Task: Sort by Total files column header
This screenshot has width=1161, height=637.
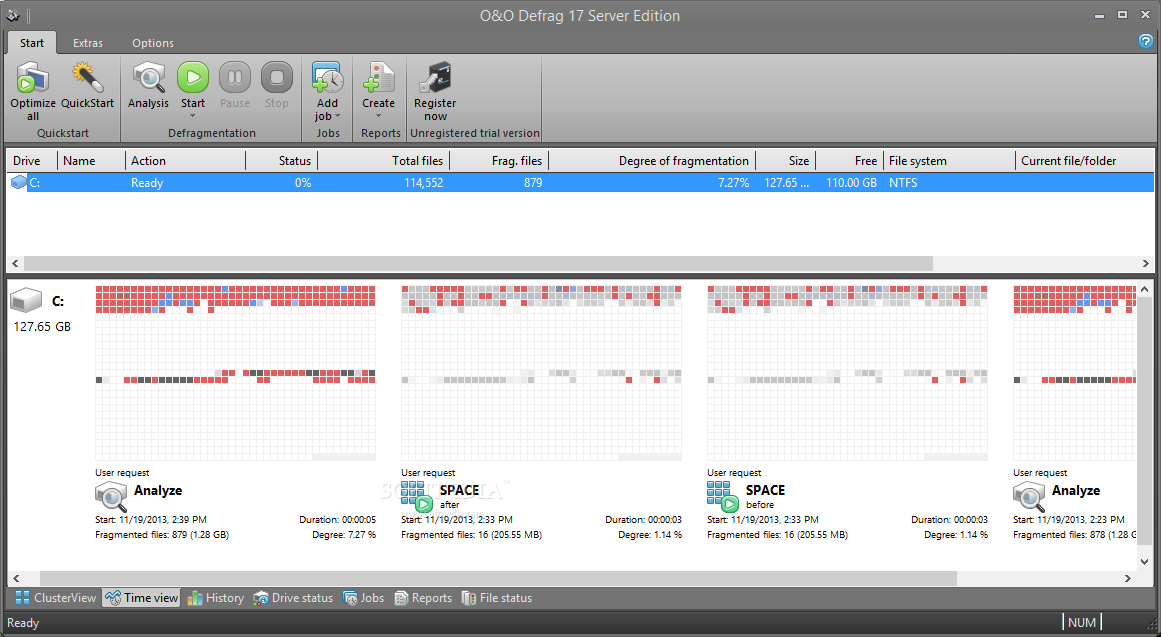Action: pos(382,161)
